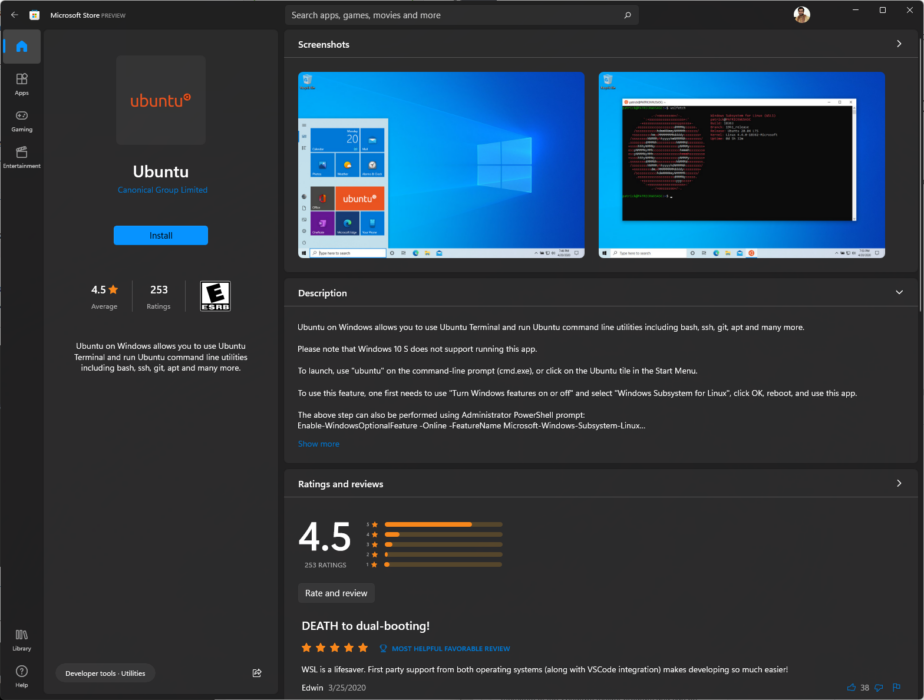Click the share icon below the app description
The width and height of the screenshot is (924, 700).
(x=257, y=673)
